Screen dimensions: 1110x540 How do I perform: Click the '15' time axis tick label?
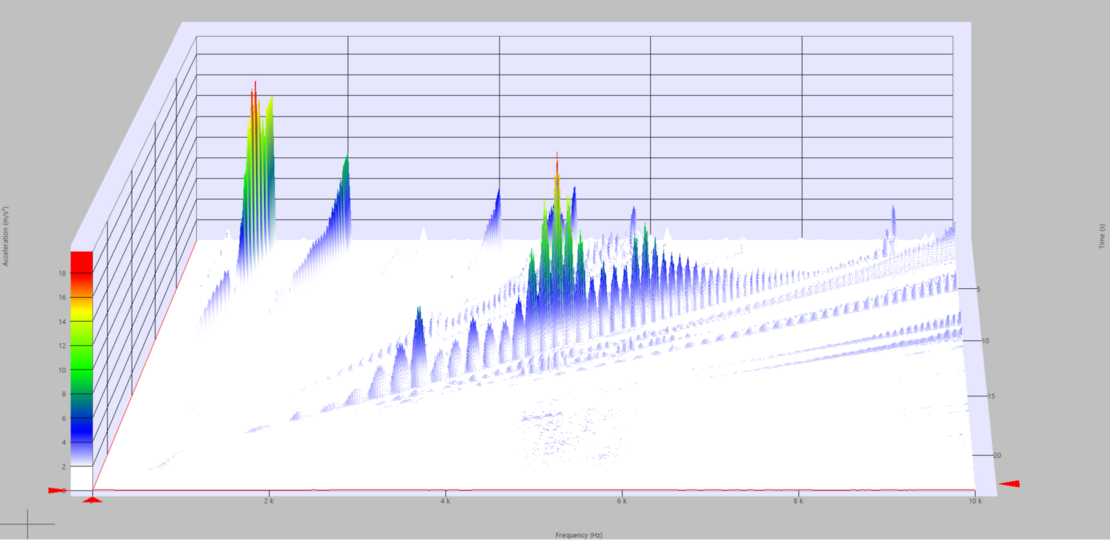point(991,396)
